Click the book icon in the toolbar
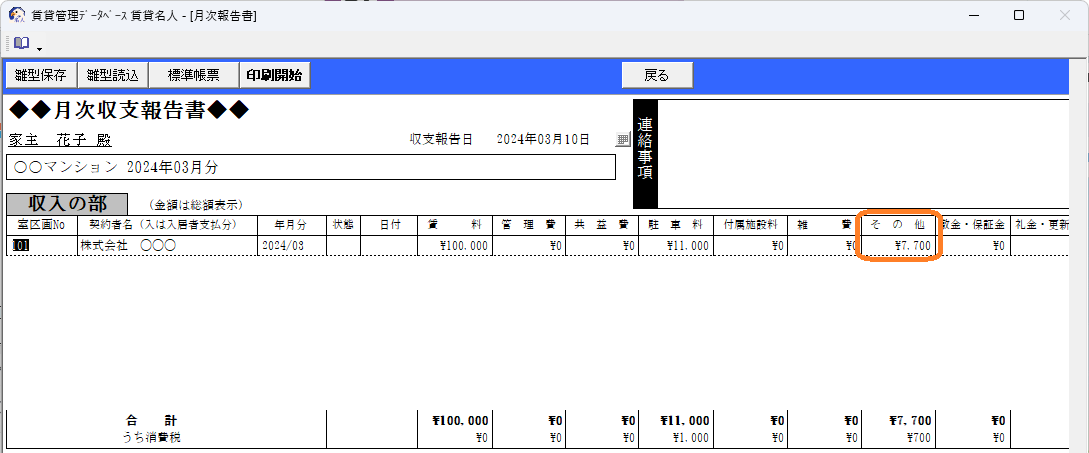The image size is (1089, 453). 21,43
